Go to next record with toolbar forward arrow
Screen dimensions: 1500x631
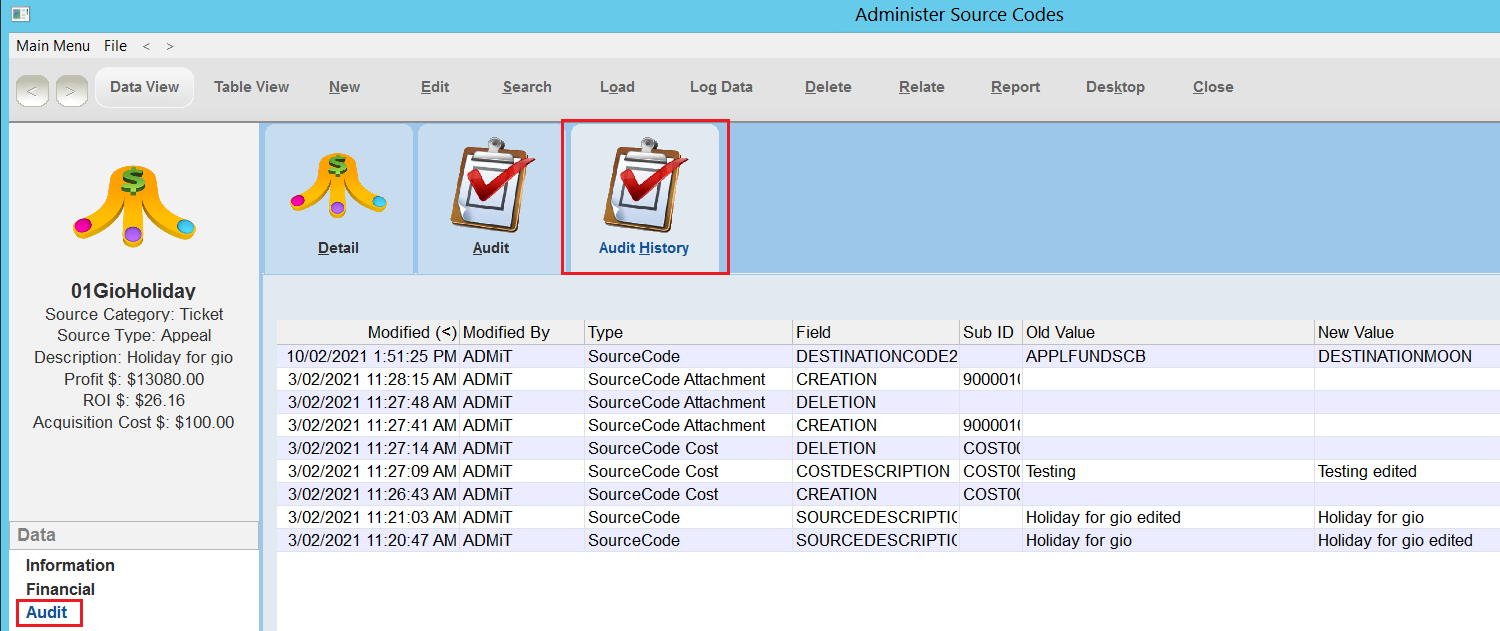click(x=72, y=91)
